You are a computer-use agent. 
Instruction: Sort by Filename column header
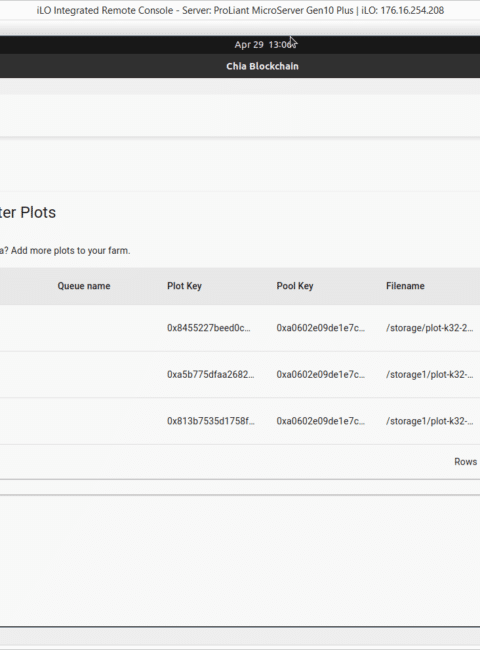[405, 286]
